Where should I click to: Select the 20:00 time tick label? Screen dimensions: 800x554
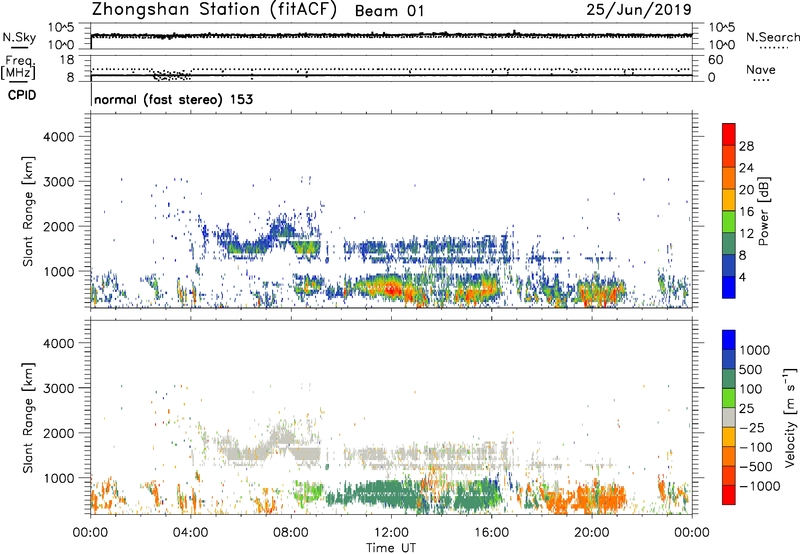point(591,533)
